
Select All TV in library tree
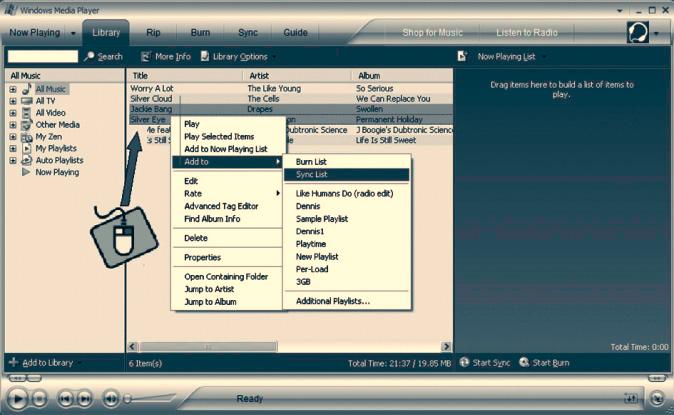pos(45,101)
